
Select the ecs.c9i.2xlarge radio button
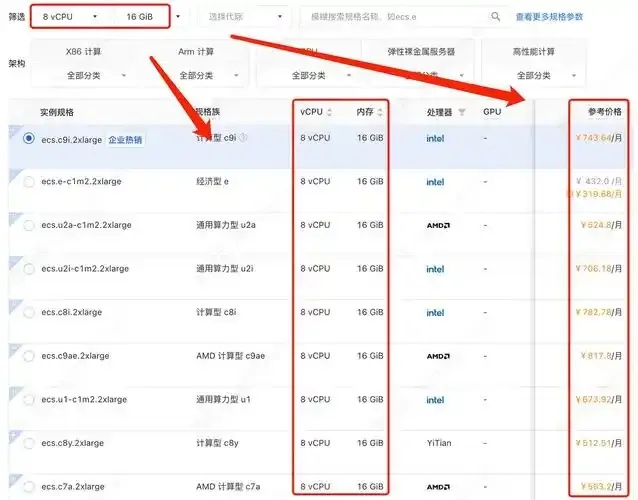29,138
